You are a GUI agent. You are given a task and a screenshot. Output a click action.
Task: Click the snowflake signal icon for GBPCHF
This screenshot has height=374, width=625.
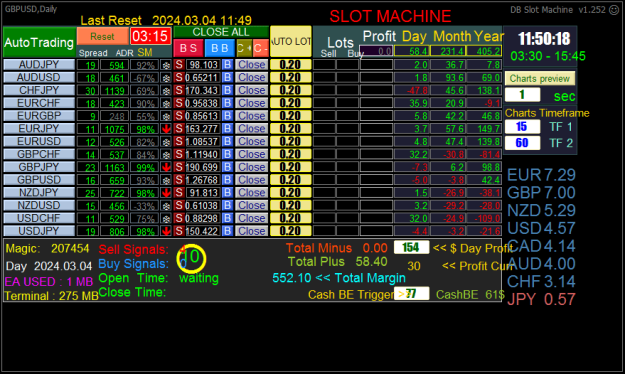[x=166, y=154]
